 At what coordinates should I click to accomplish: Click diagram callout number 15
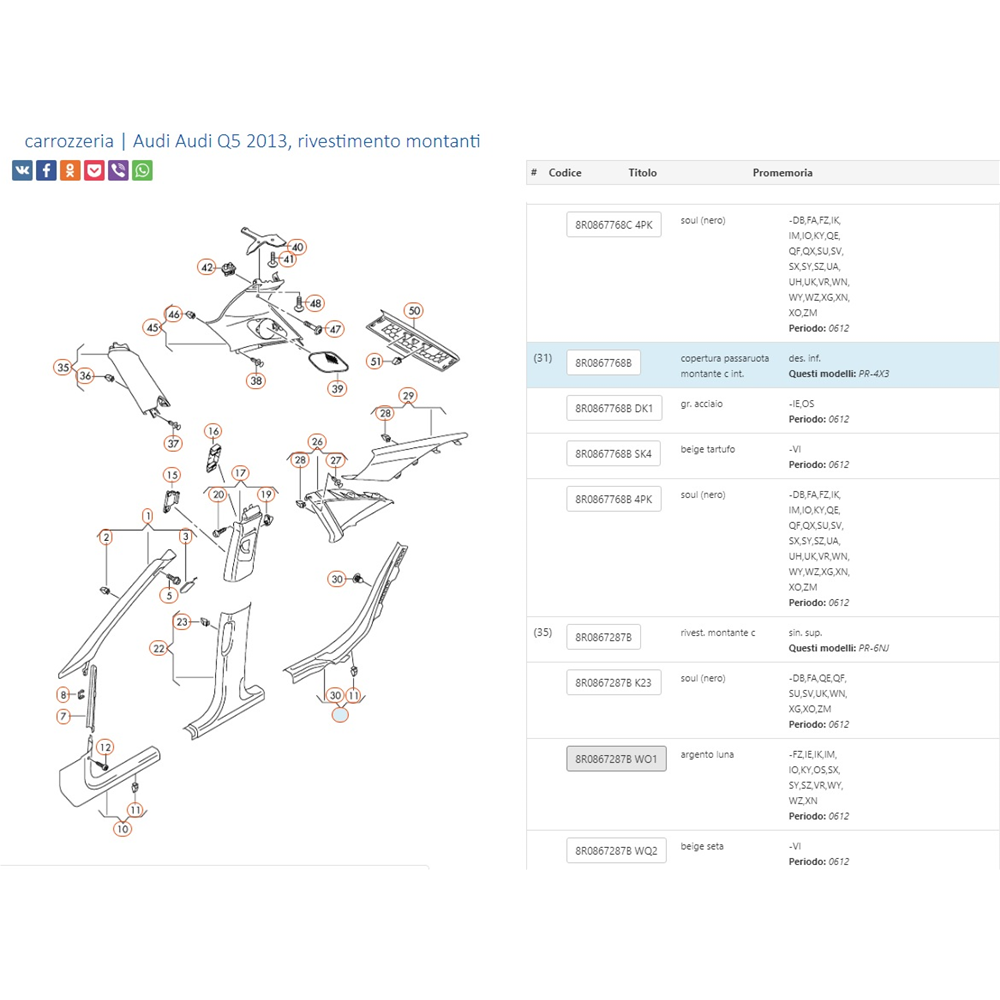point(172,474)
